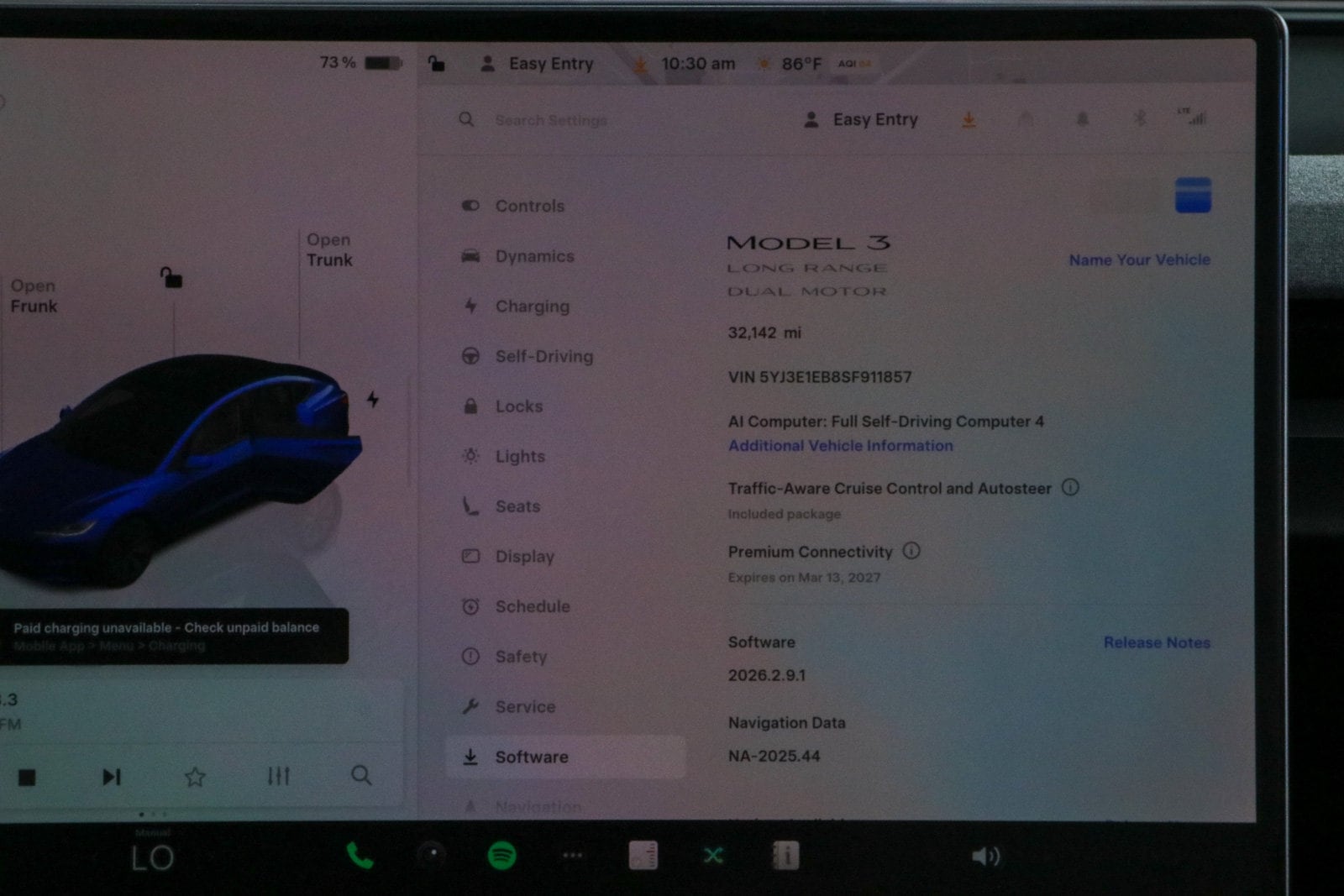Open the Spotify app

[x=502, y=856]
